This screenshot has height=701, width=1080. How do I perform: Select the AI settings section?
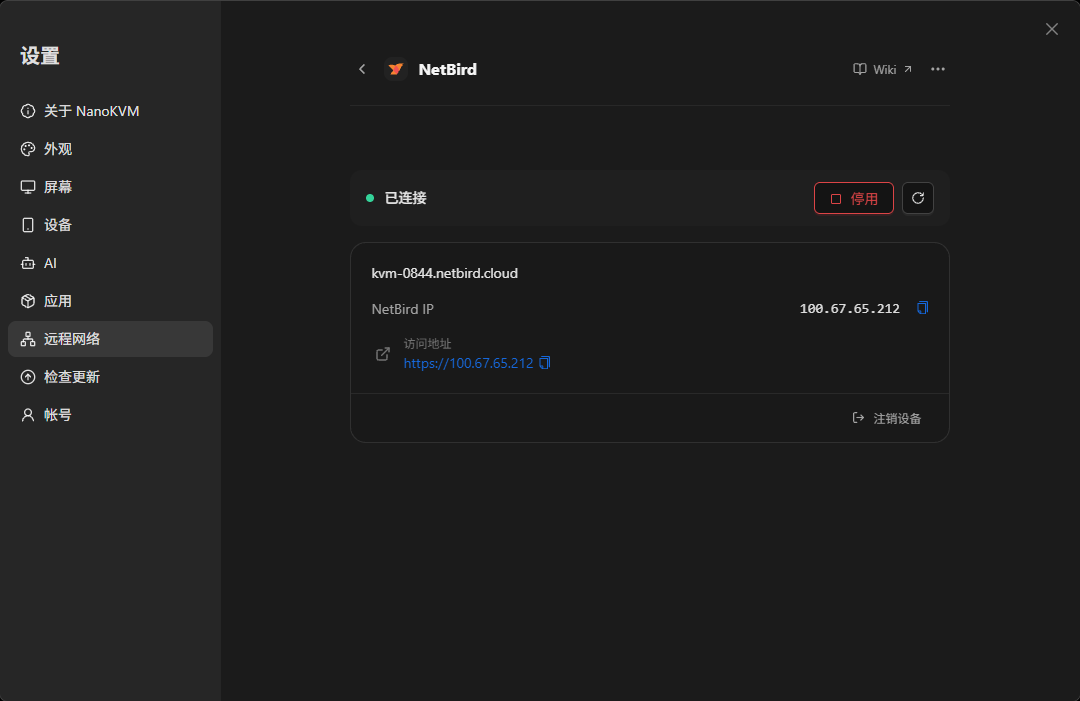click(x=110, y=263)
